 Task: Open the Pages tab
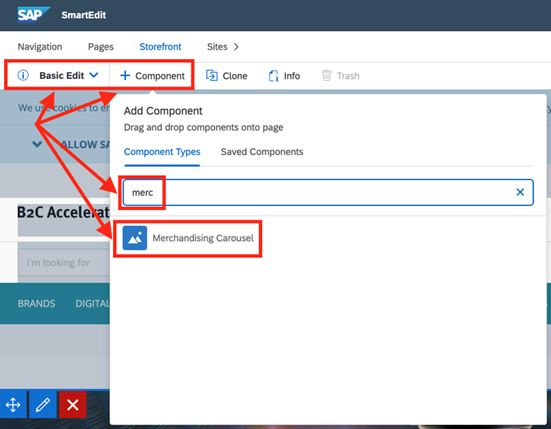(101, 47)
